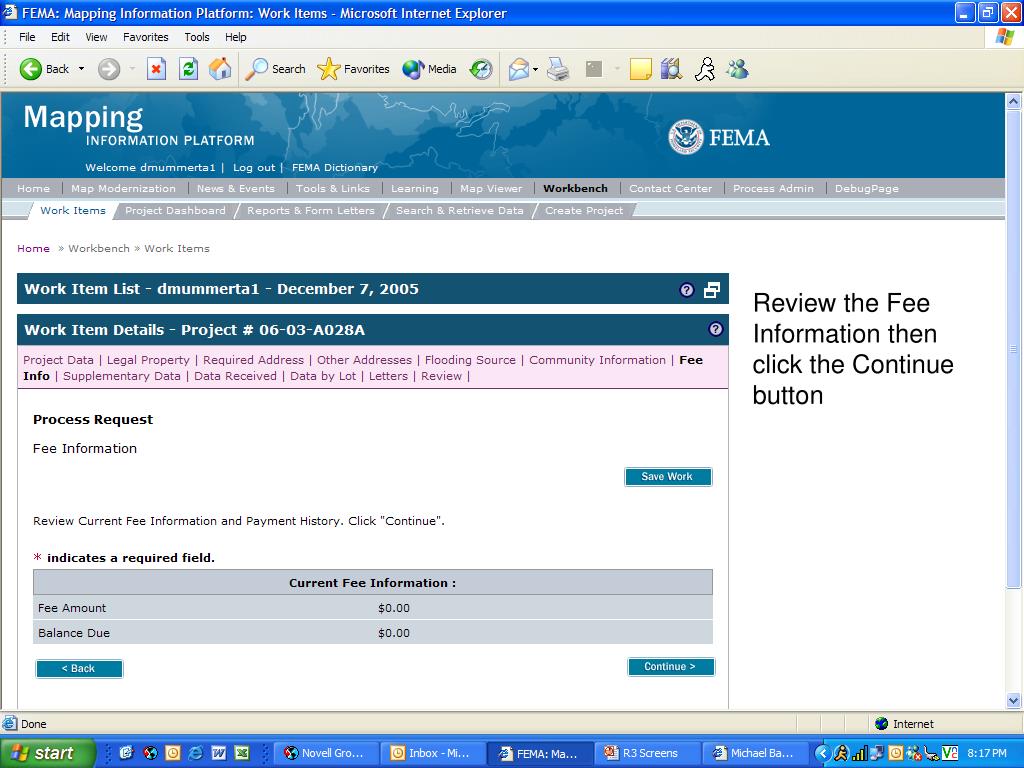Click the Research books icon
1024x768 pixels.
click(671, 69)
